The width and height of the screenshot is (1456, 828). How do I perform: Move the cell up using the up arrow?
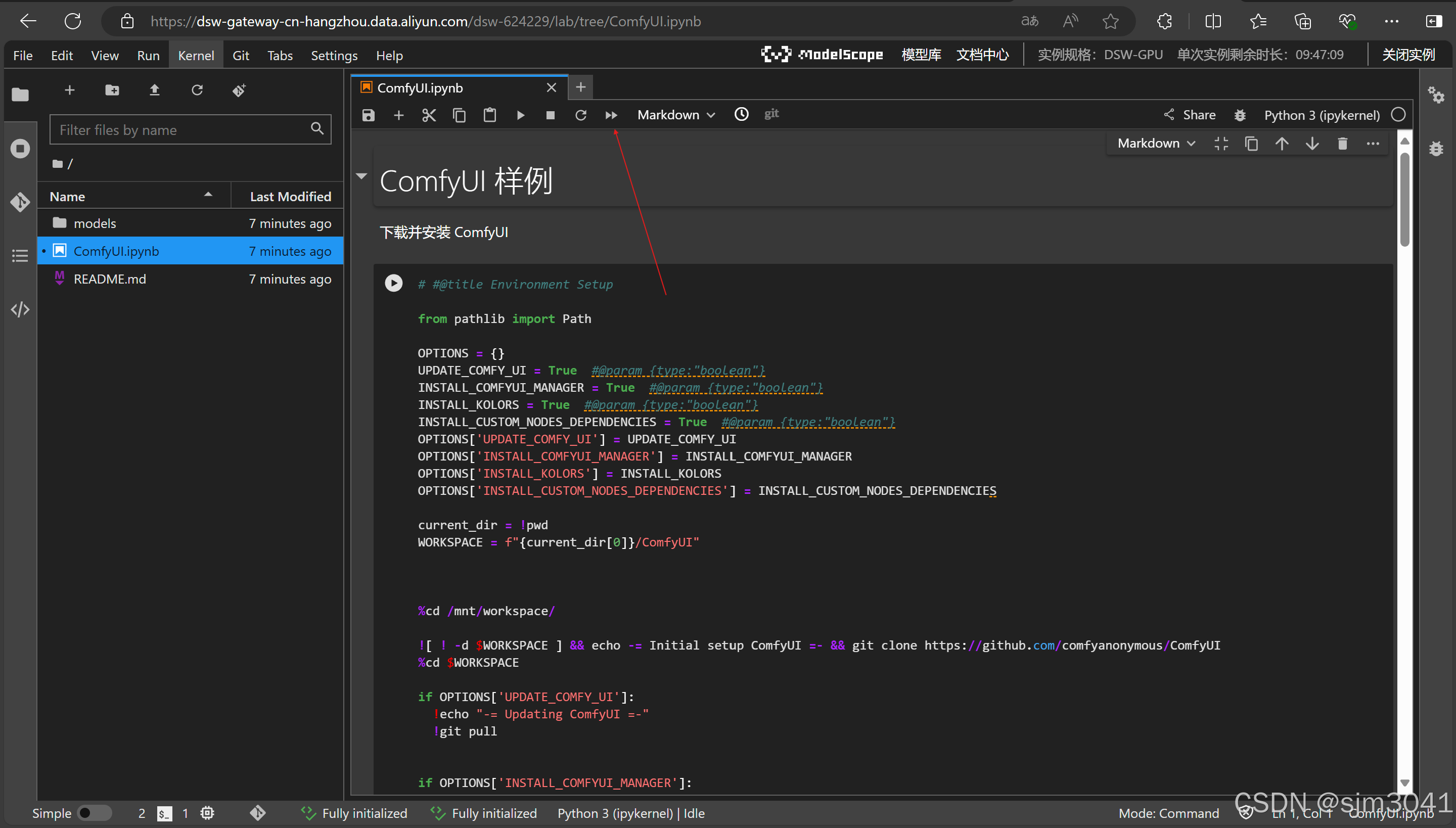[1282, 144]
